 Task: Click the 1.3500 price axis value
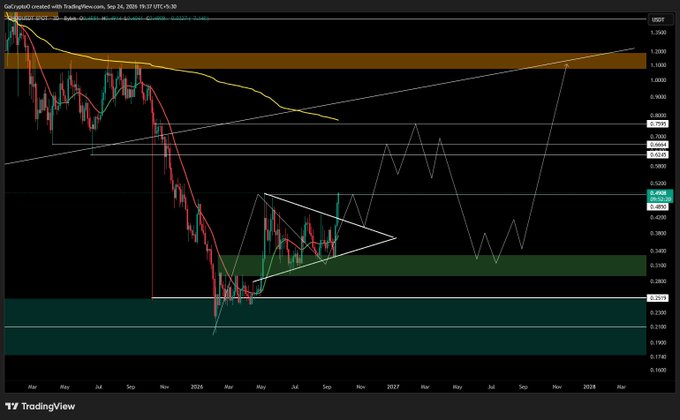coord(658,33)
